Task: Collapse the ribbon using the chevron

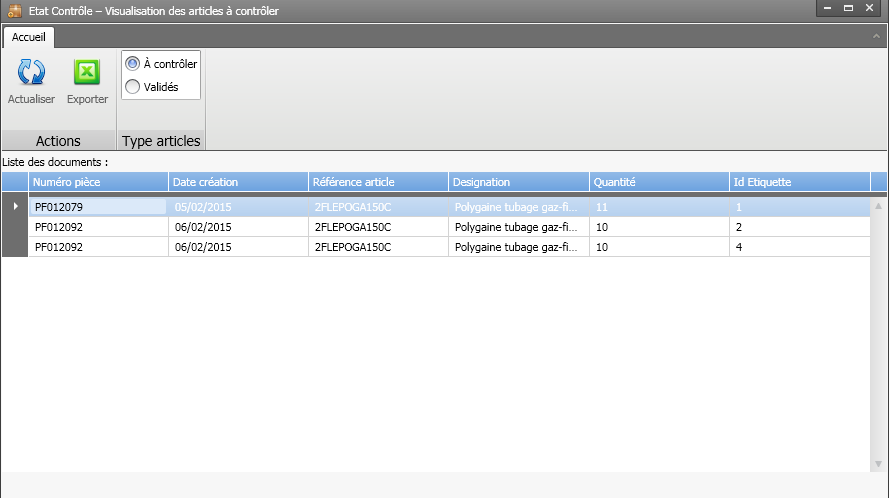Action: coord(876,35)
